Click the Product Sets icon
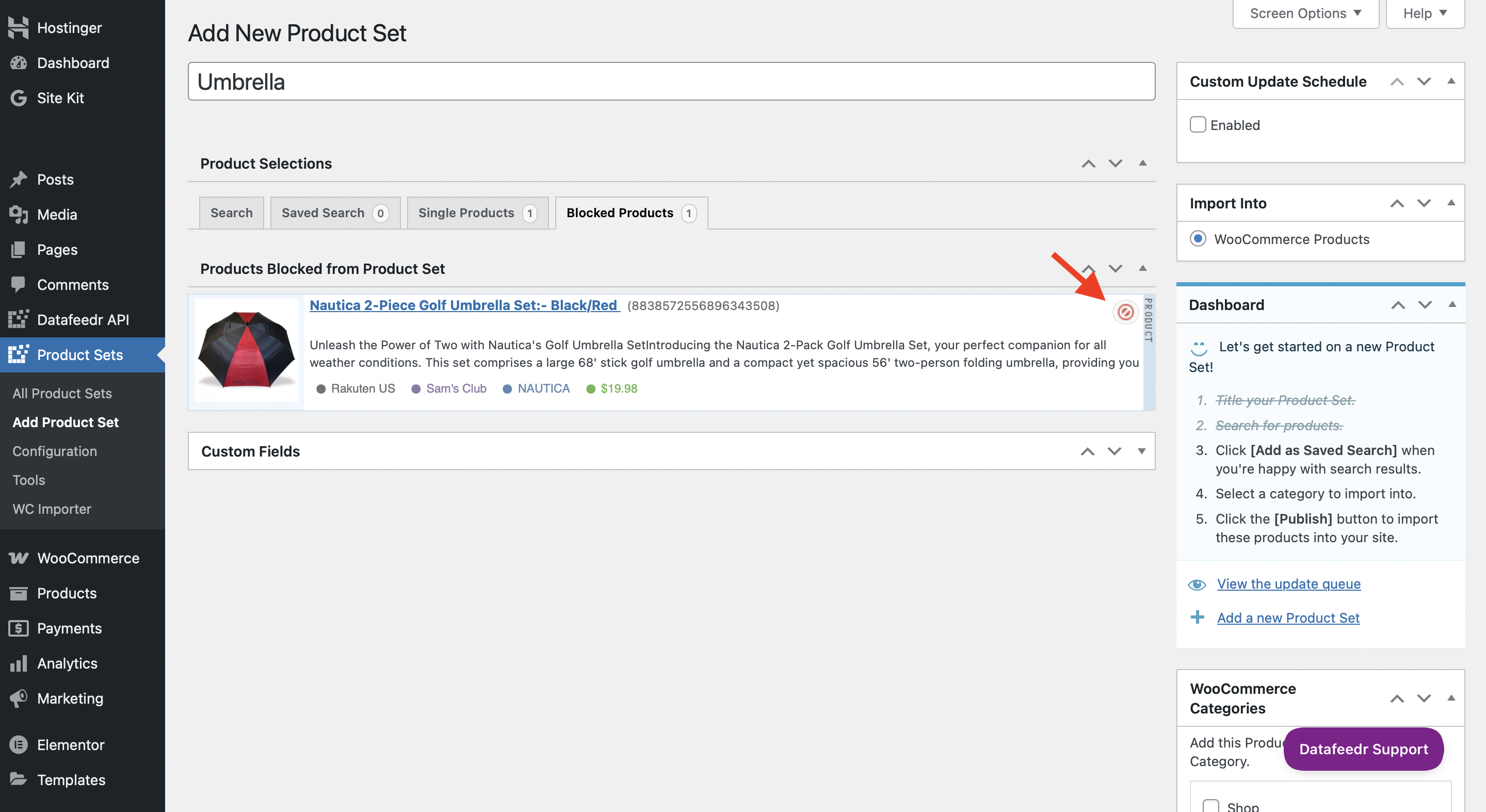 [19, 355]
